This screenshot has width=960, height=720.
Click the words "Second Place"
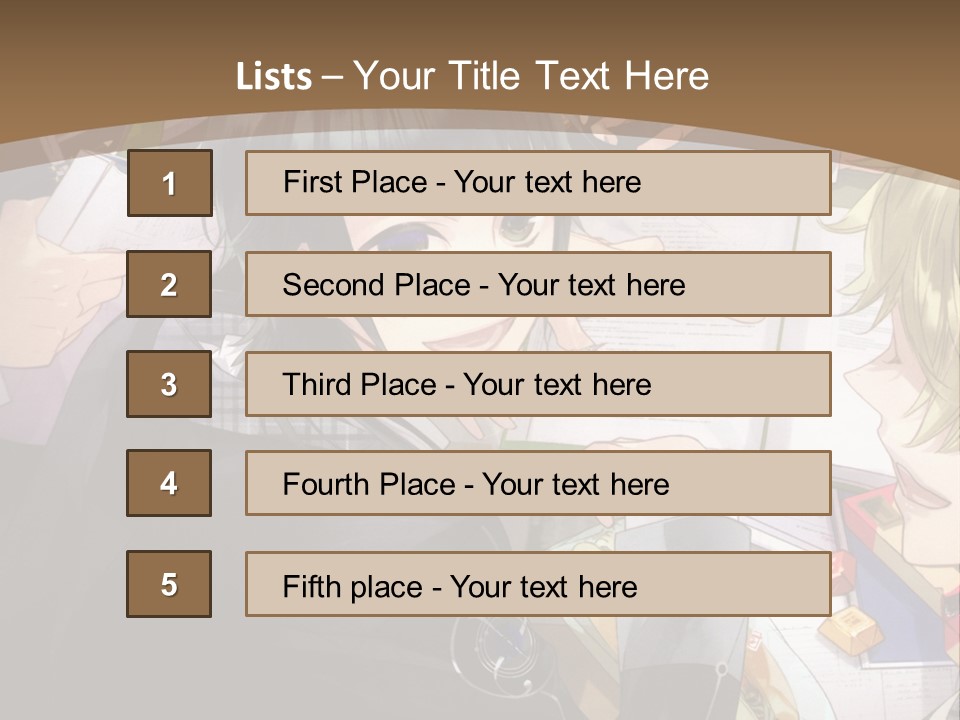377,285
